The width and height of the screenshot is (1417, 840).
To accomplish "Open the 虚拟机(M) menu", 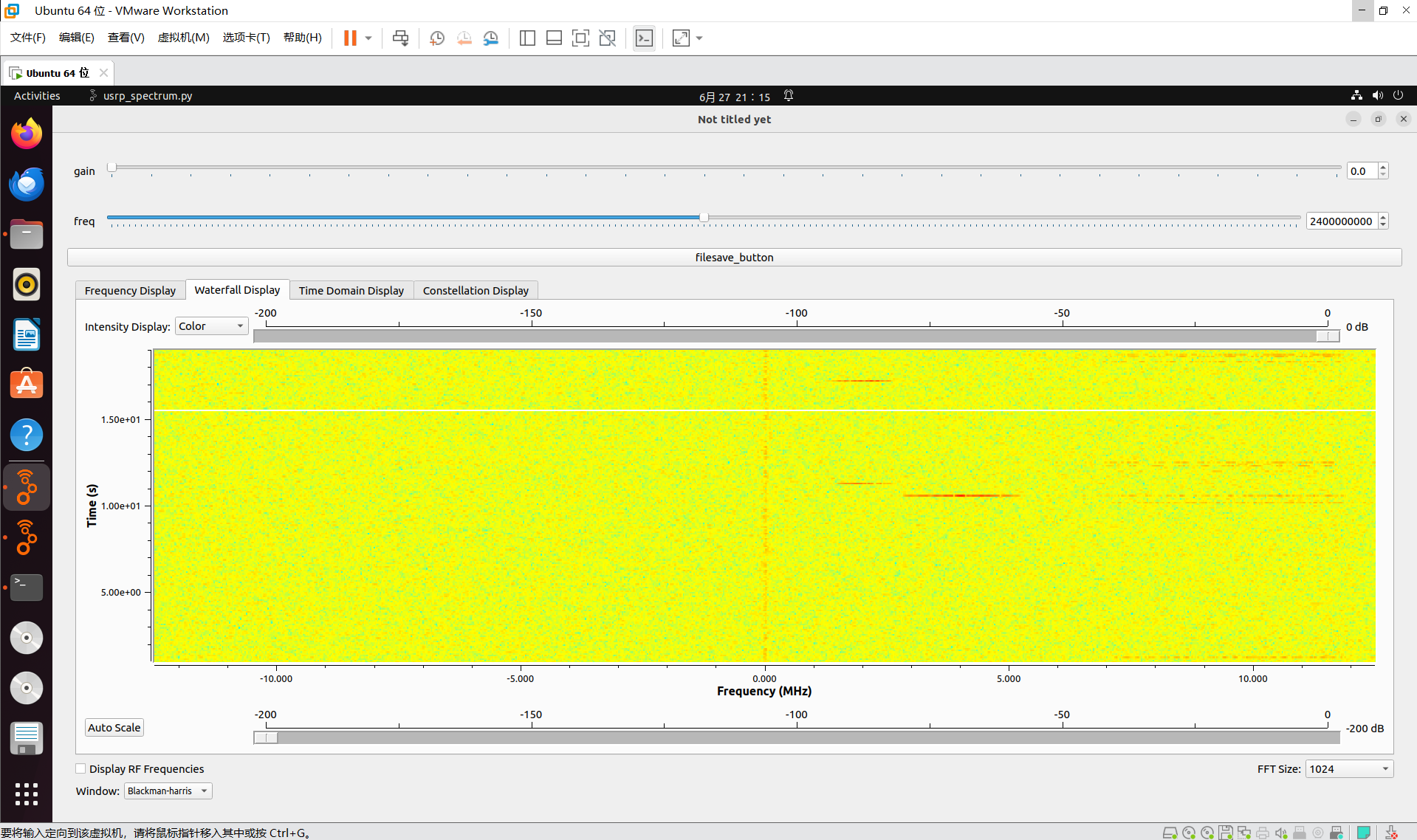I will pos(183,38).
